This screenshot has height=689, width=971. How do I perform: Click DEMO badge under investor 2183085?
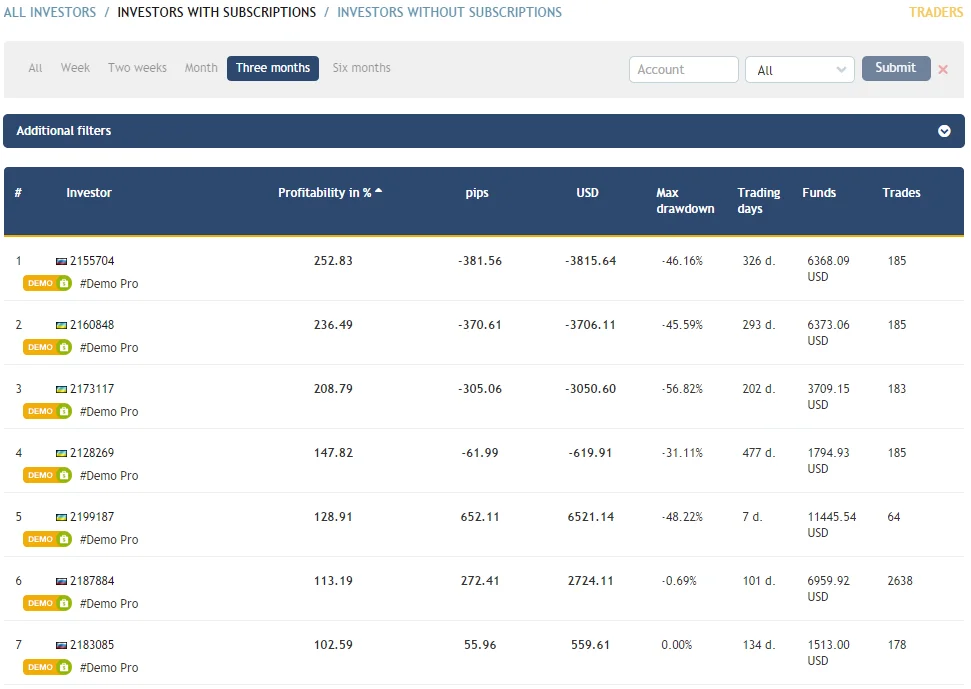(x=48, y=667)
